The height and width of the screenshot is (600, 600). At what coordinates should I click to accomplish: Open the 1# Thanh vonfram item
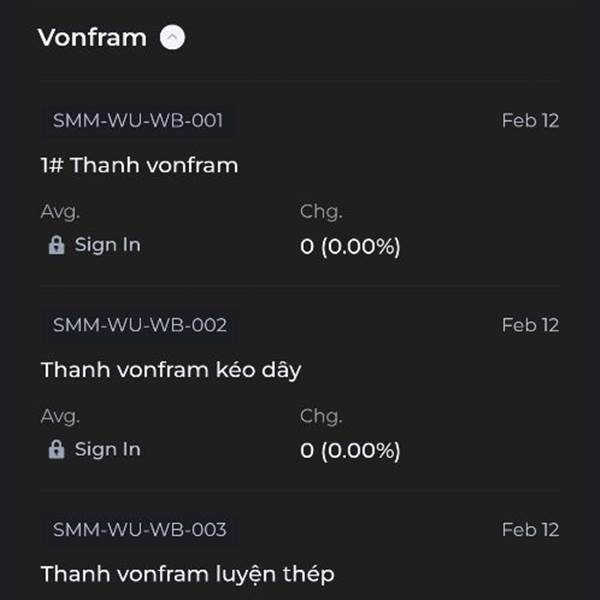click(x=139, y=165)
